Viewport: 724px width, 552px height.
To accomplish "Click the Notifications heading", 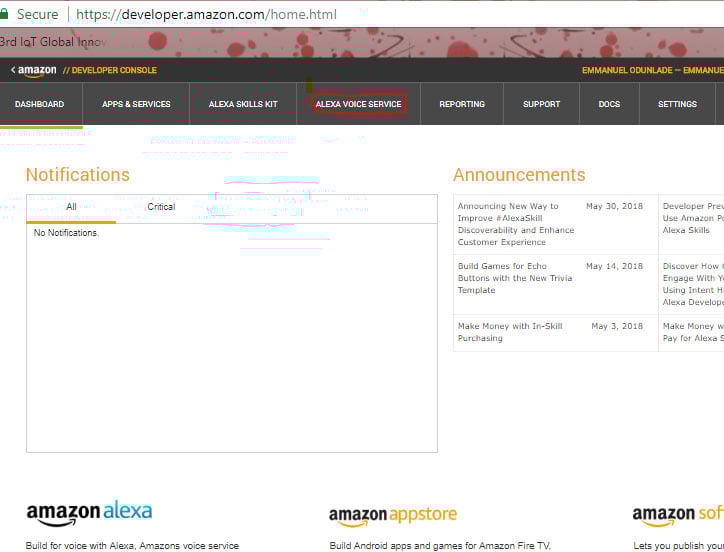I will tap(78, 175).
